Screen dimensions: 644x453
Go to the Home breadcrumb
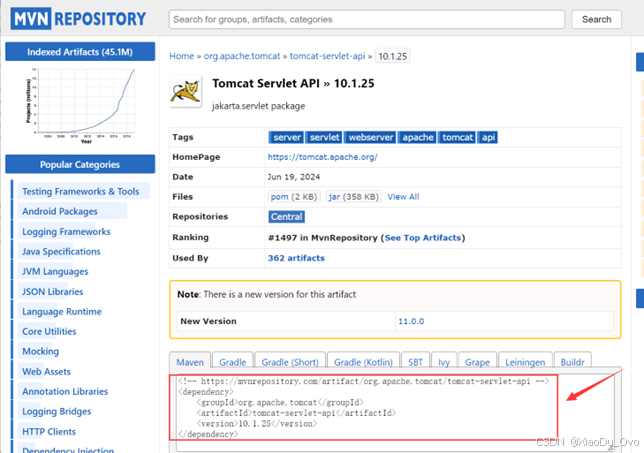(x=182, y=56)
